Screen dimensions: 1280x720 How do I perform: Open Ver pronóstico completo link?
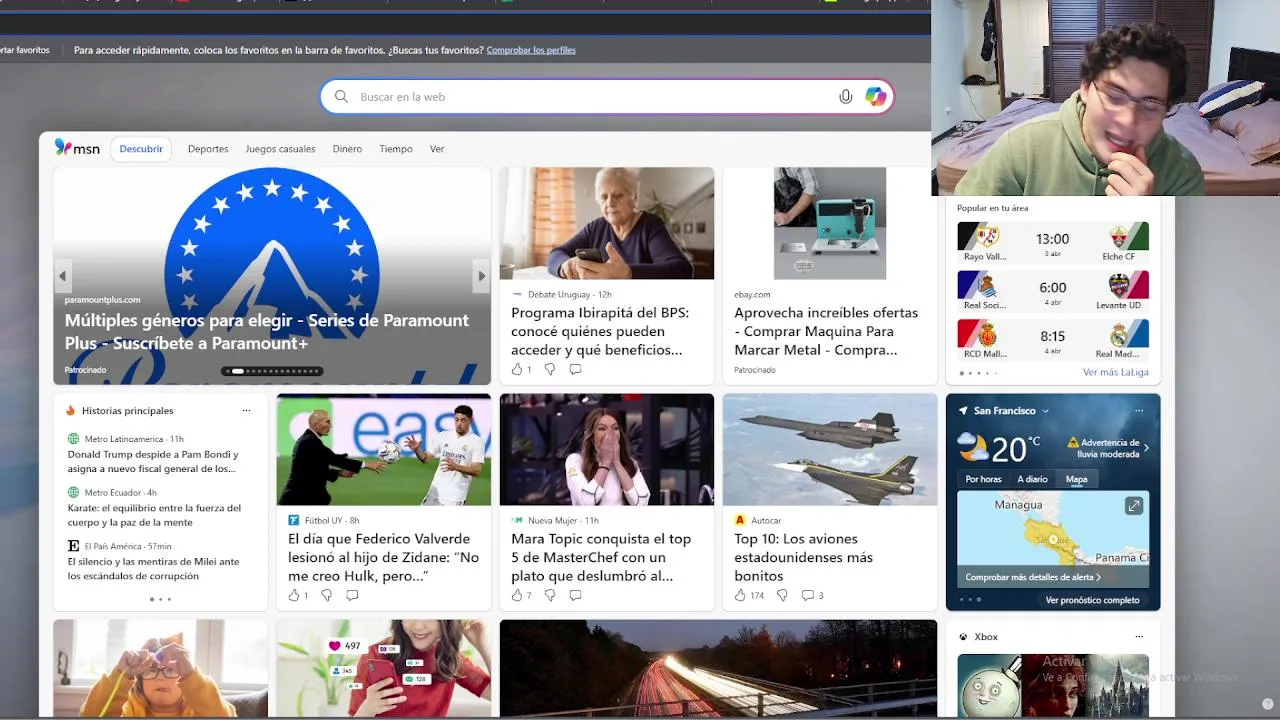pyautogui.click(x=1092, y=600)
